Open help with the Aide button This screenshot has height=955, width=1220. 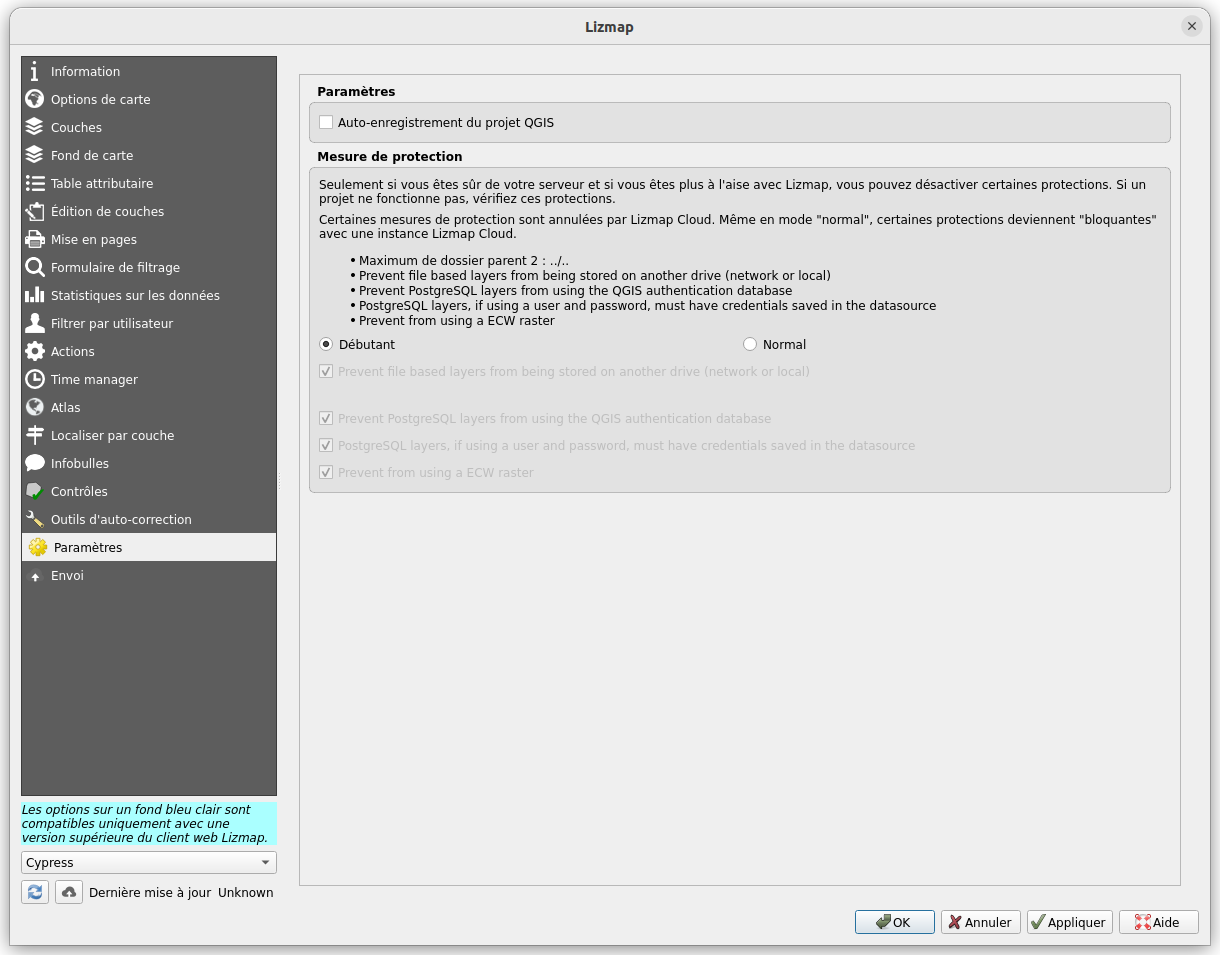coord(1158,922)
